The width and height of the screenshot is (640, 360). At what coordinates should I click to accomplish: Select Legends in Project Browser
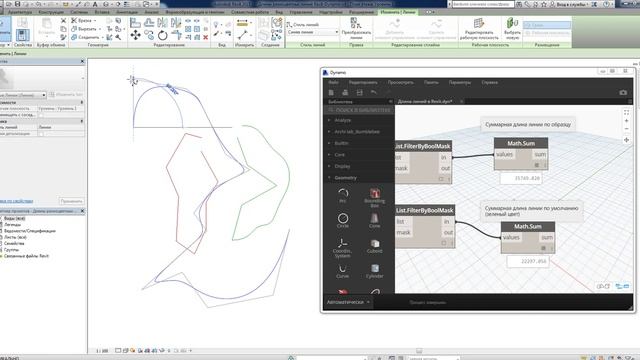pos(13,224)
